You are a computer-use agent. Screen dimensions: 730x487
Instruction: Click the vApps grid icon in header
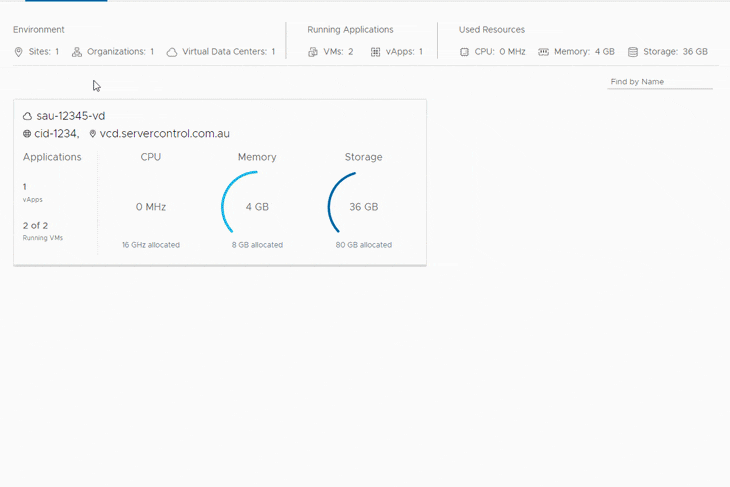pos(376,52)
